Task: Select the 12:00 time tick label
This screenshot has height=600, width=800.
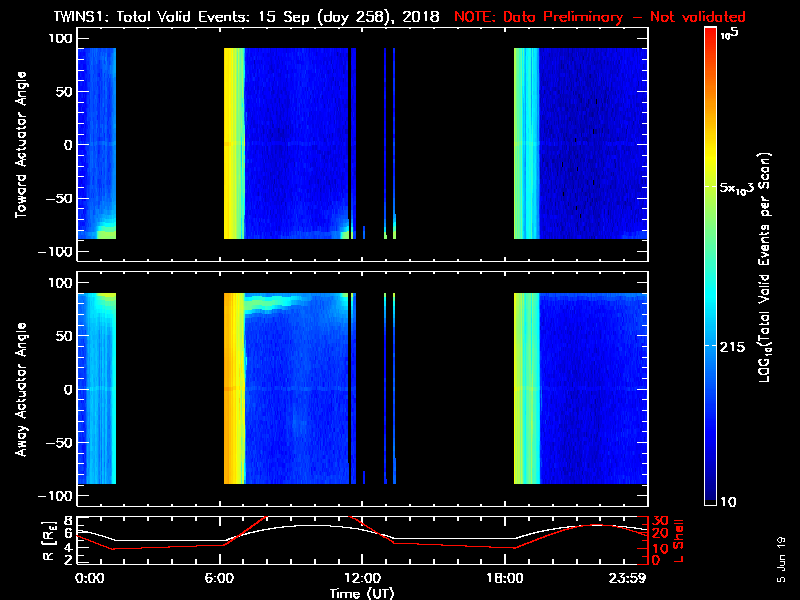Action: click(361, 578)
